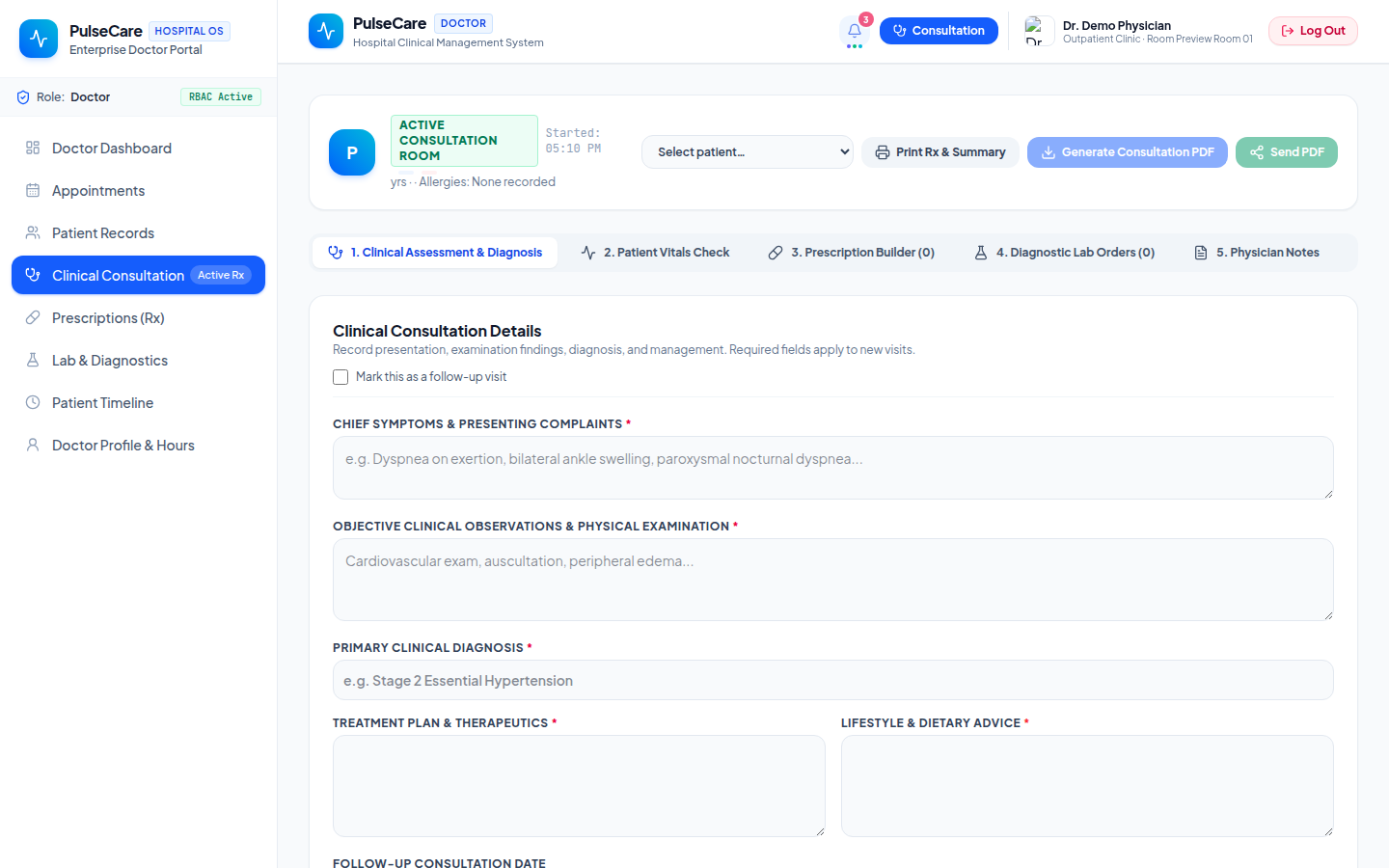Click the Patient Timeline clock icon
Image resolution: width=1389 pixels, height=868 pixels.
tap(33, 402)
